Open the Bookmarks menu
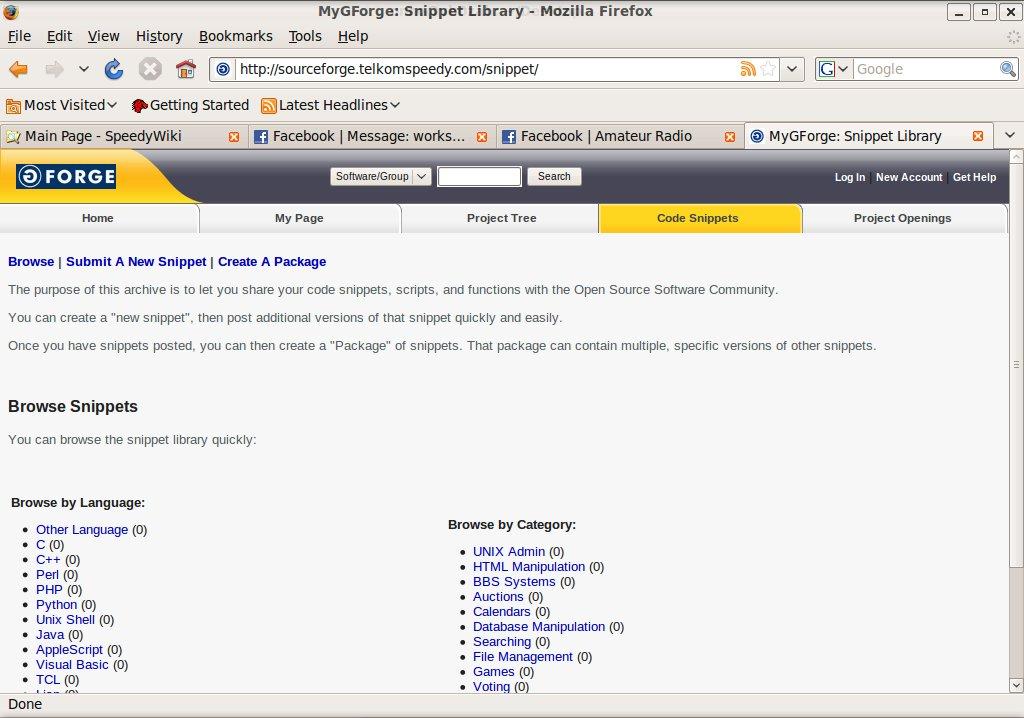 [x=235, y=36]
